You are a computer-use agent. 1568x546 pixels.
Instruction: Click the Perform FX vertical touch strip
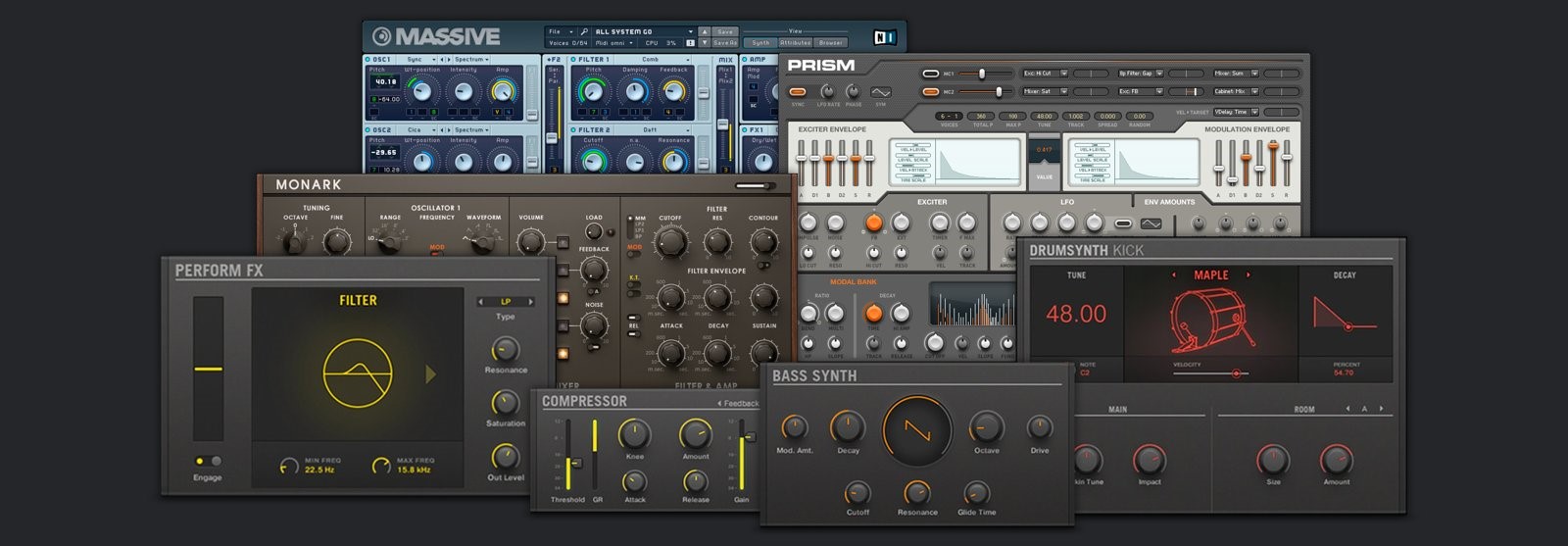(x=208, y=369)
